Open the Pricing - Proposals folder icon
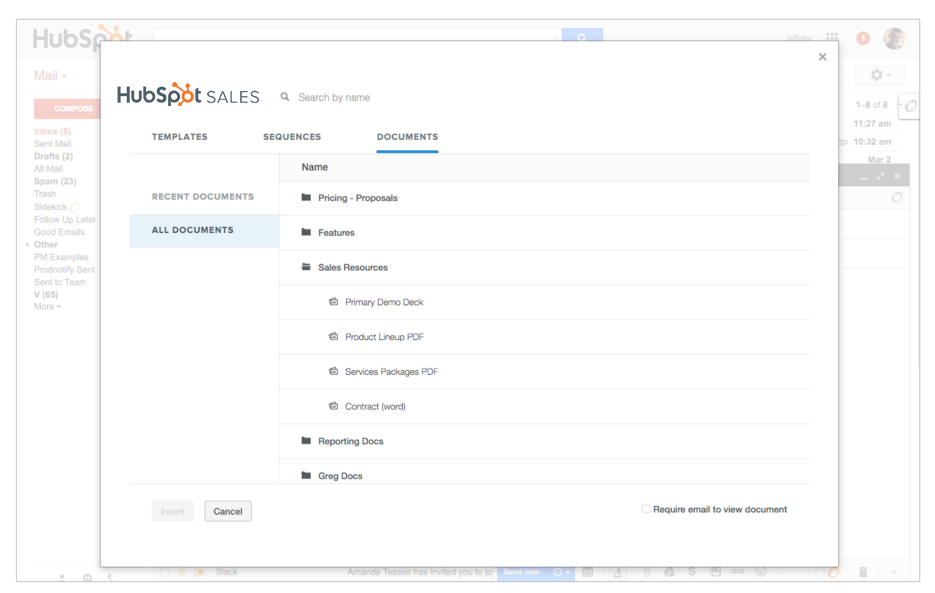Image resolution: width=935 pixels, height=593 pixels. pyautogui.click(x=306, y=197)
